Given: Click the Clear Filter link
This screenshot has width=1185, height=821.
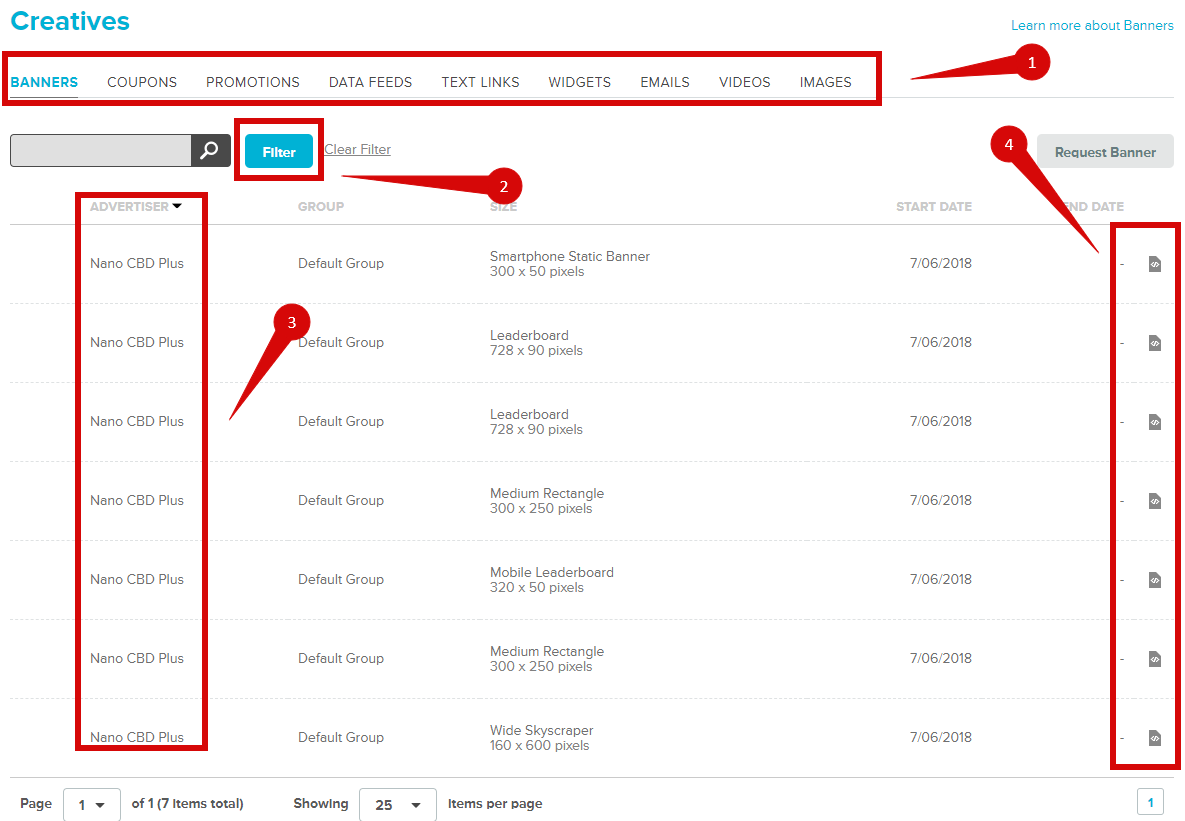Looking at the screenshot, I should pyautogui.click(x=357, y=150).
